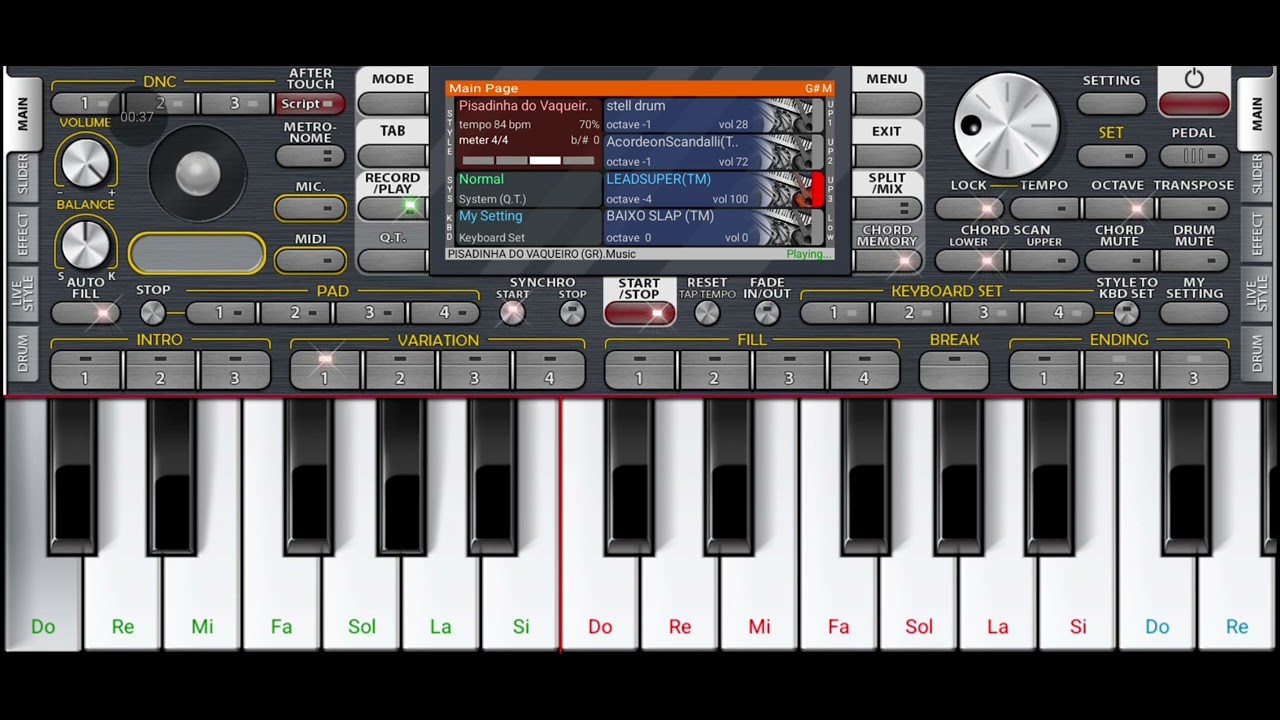Click the Synchro Stop round button
The height and width of the screenshot is (720, 1280).
(572, 313)
